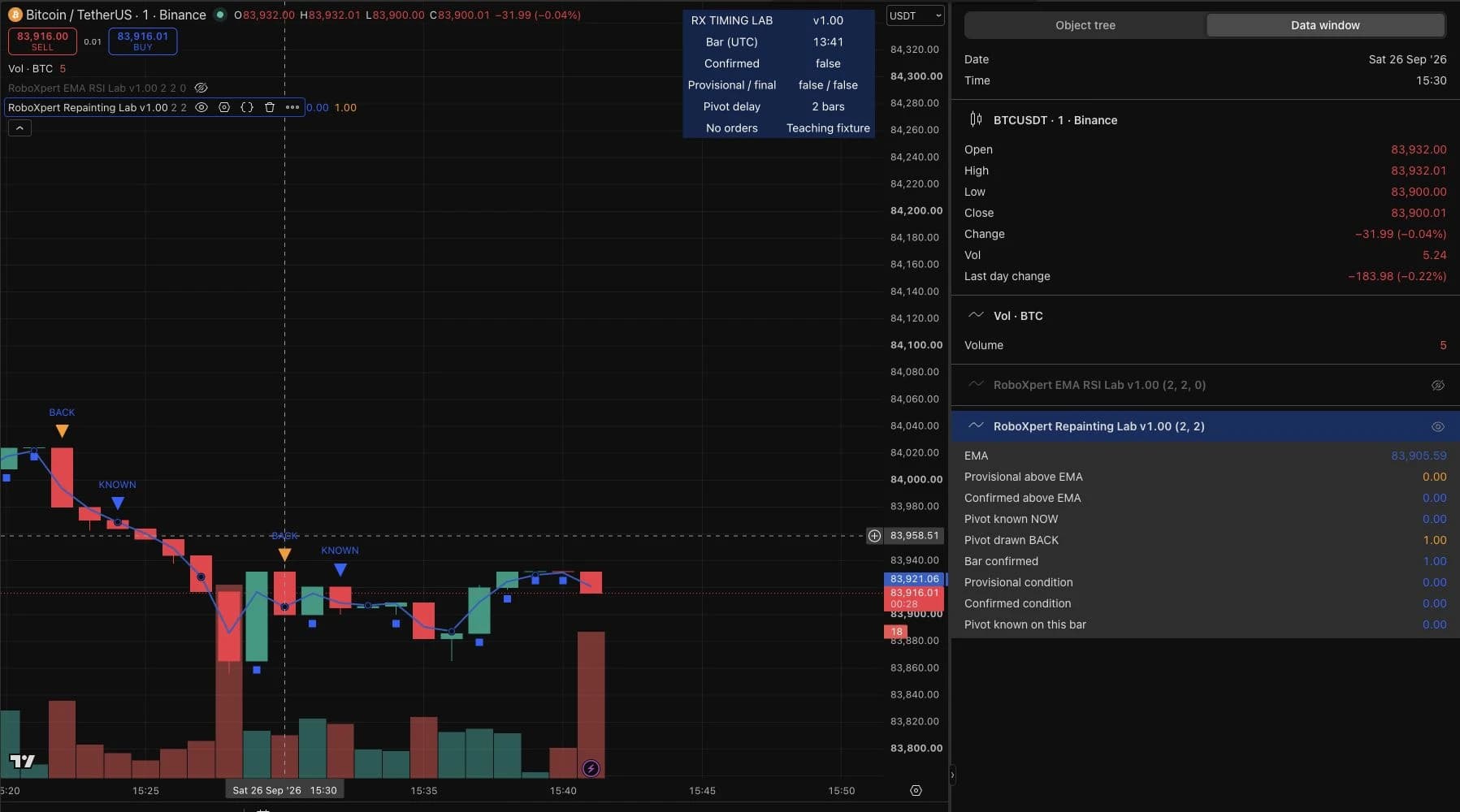Image resolution: width=1460 pixels, height=812 pixels.
Task: Click line icon beside Vol · BTC in Data window
Action: point(976,315)
